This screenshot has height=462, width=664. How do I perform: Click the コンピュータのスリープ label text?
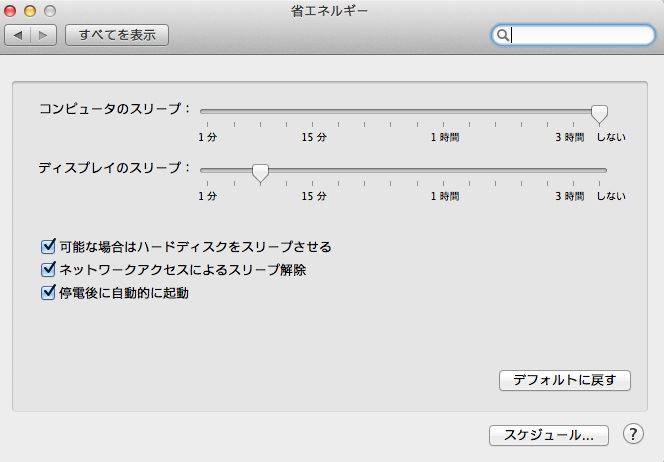coord(114,109)
